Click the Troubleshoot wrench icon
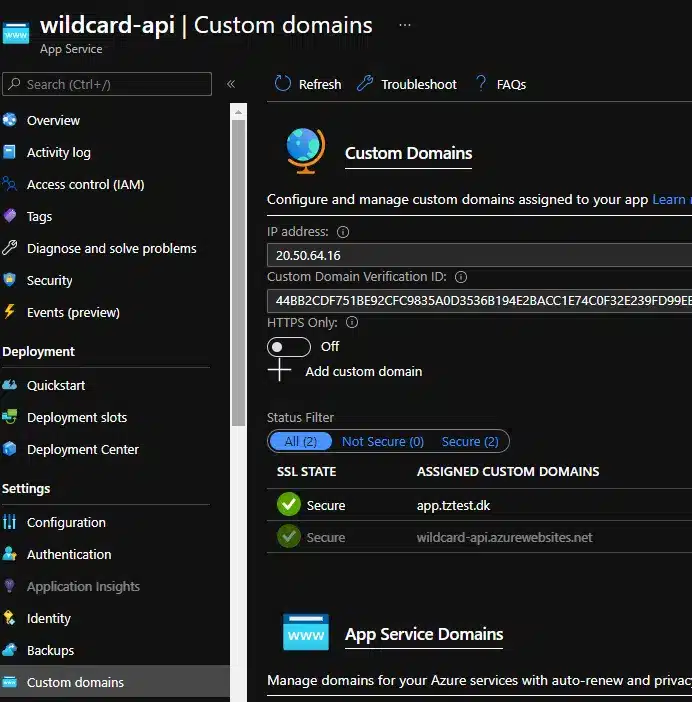Viewport: 692px width, 702px height. click(x=365, y=83)
